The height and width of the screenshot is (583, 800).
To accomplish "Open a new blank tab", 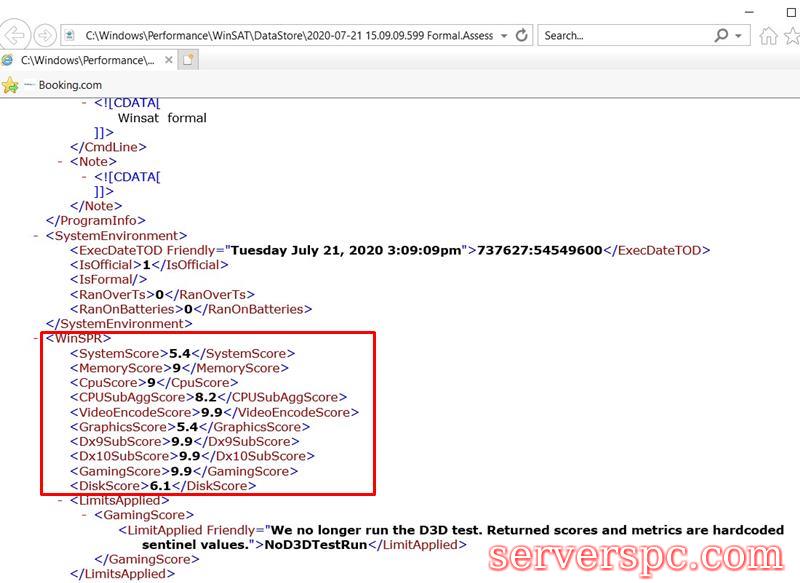I will pos(187,60).
